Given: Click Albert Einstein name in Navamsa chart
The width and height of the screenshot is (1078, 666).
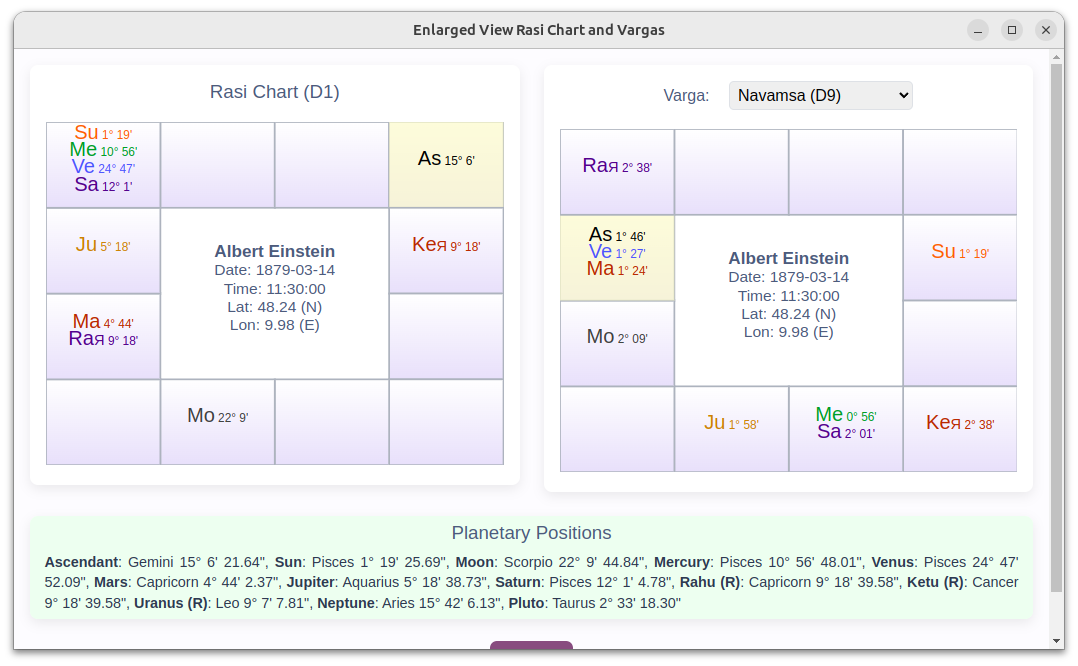Looking at the screenshot, I should [x=789, y=258].
